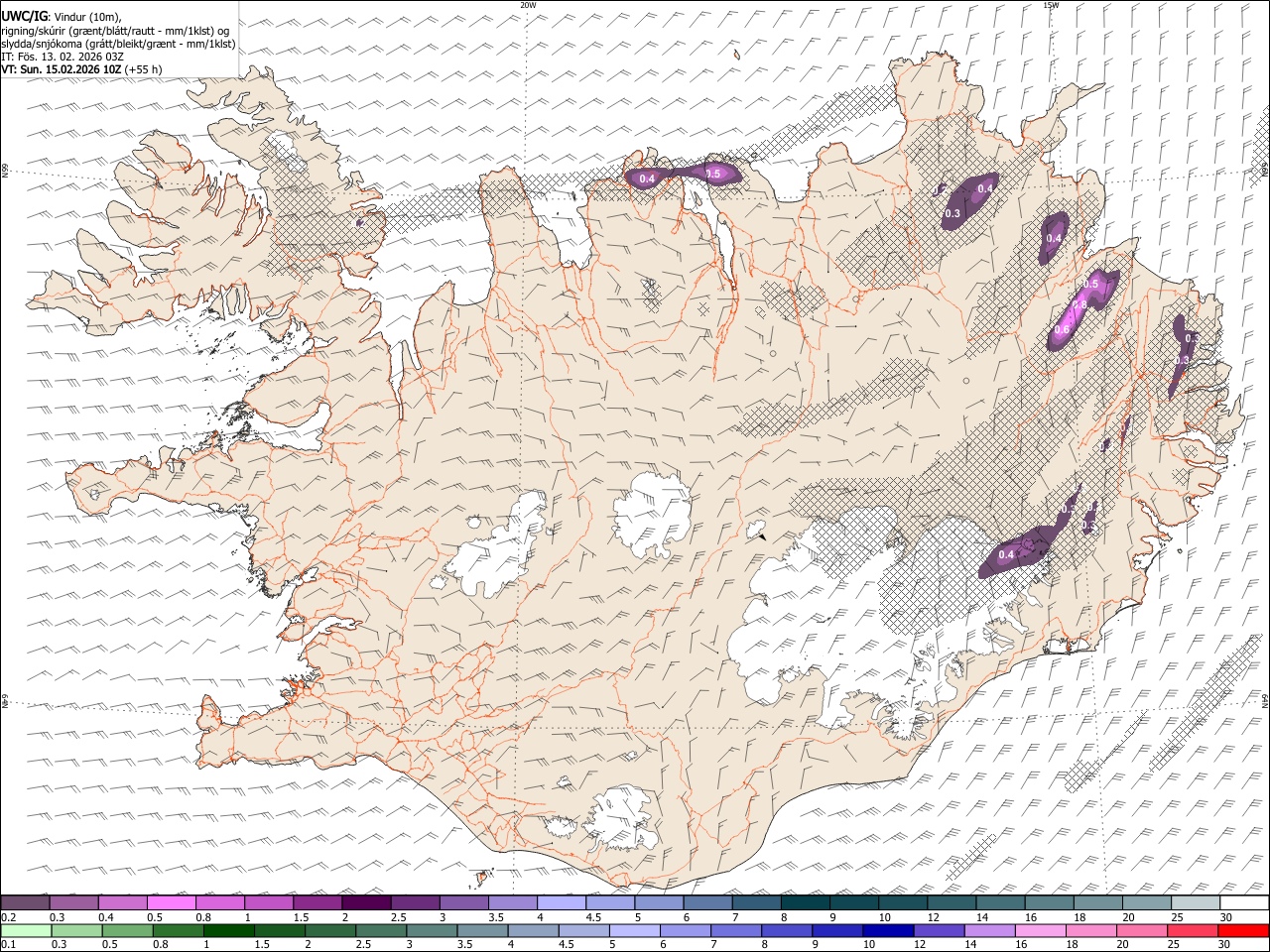Pick the darkest purple top-row swatch at 2

coord(366,902)
